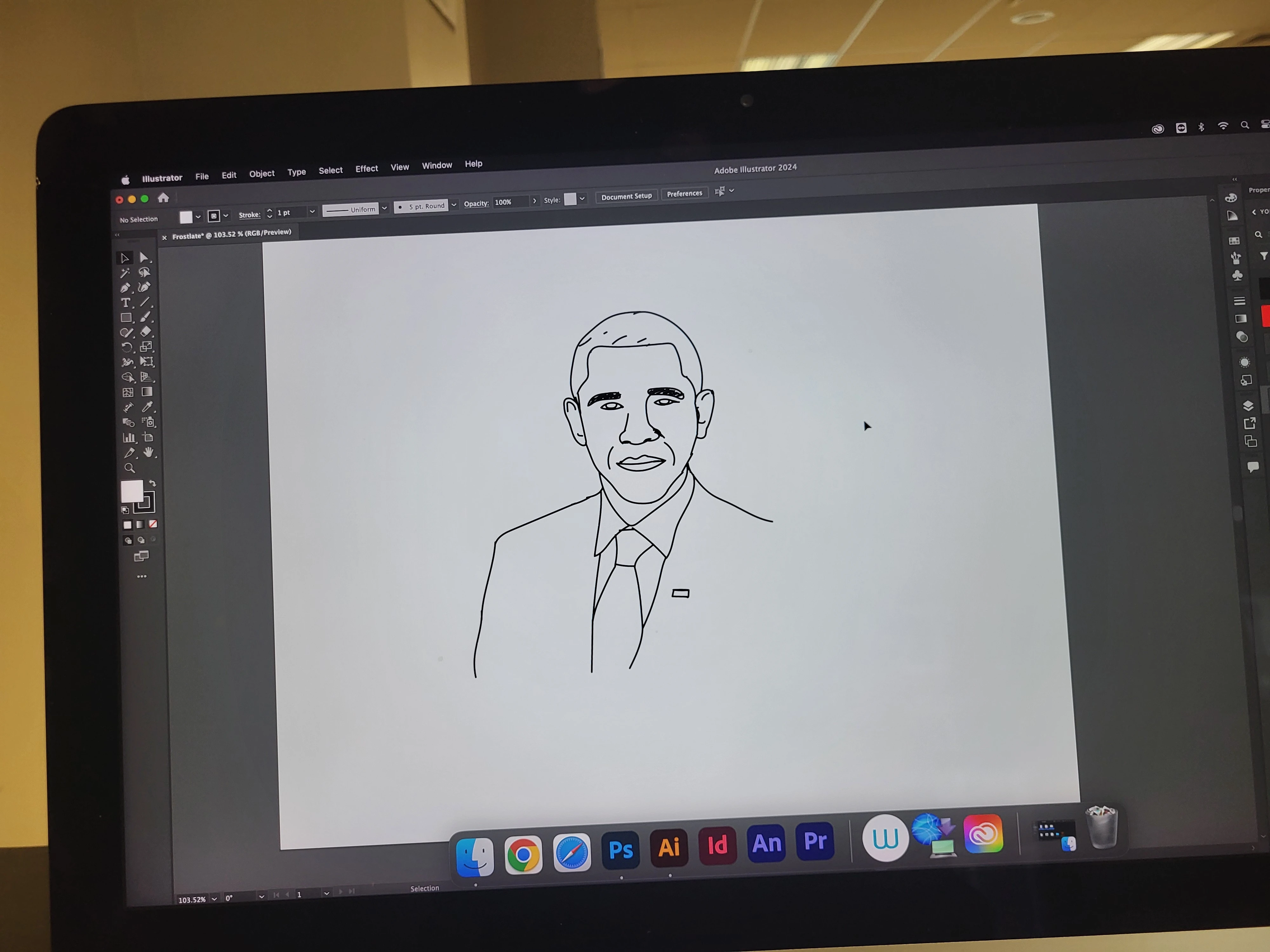Image resolution: width=1270 pixels, height=952 pixels.
Task: Grab the Eyedropper tool
Action: (x=148, y=408)
